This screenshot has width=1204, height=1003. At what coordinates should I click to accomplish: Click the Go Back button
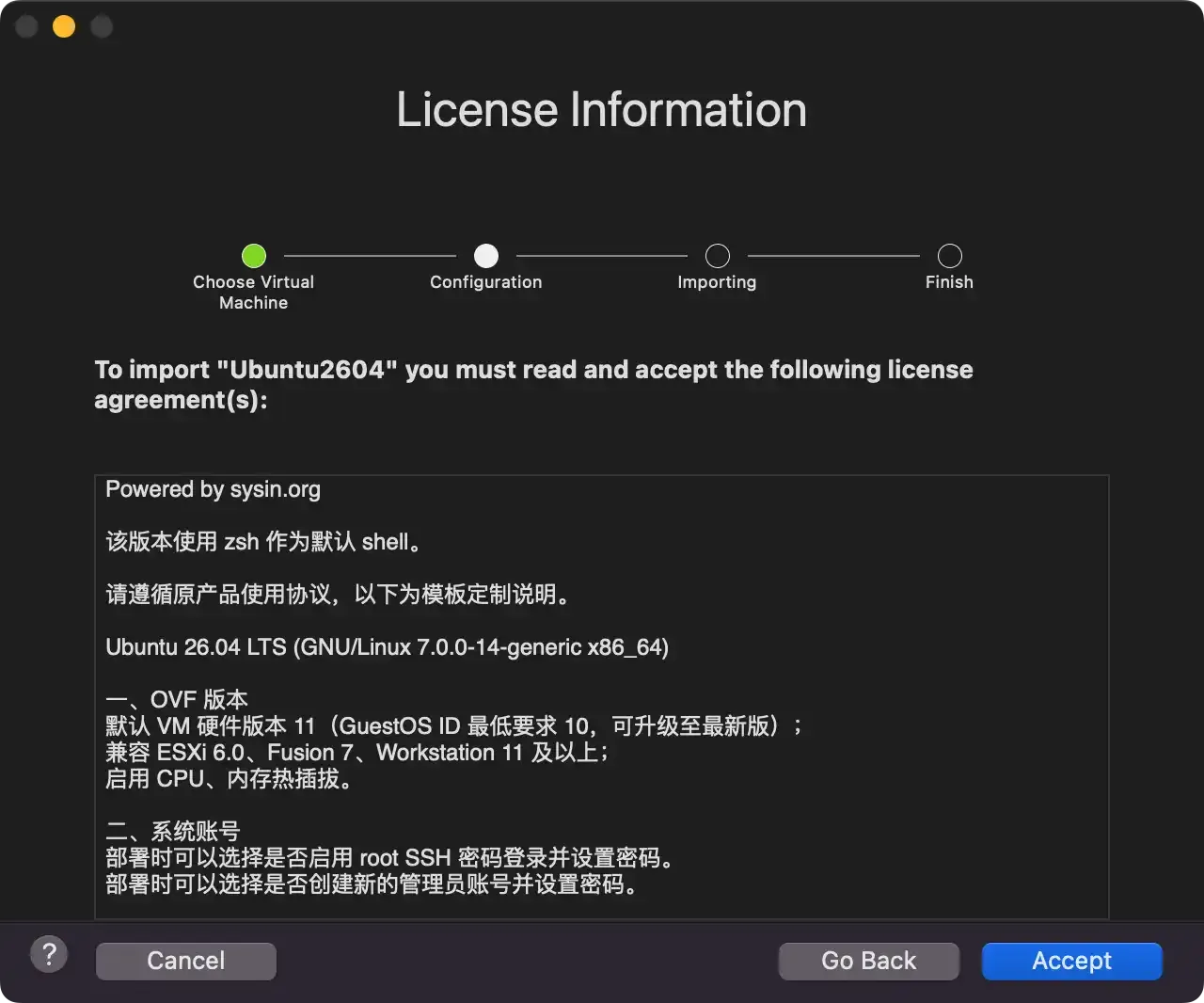click(x=868, y=961)
